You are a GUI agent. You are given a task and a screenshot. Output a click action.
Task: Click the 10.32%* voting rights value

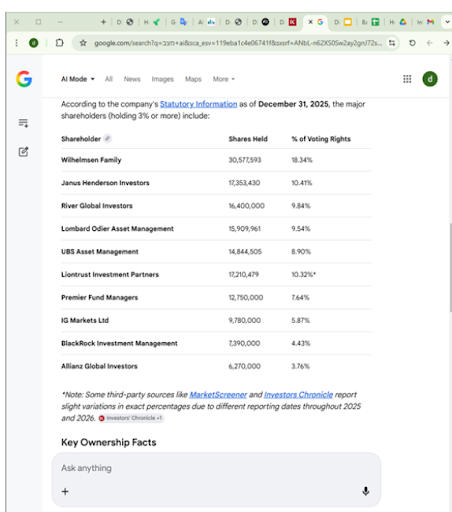coord(303,274)
